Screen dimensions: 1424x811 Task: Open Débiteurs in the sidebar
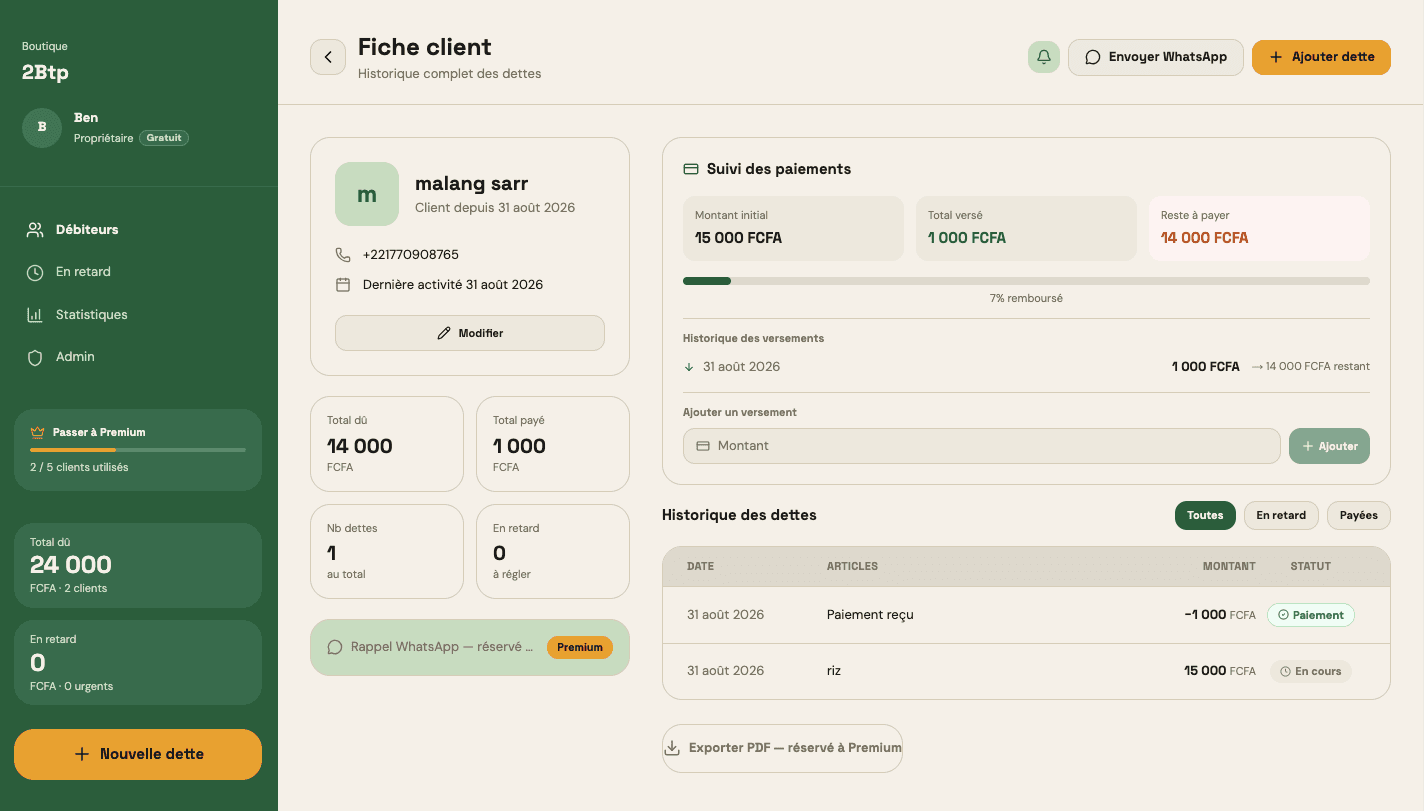(x=138, y=230)
